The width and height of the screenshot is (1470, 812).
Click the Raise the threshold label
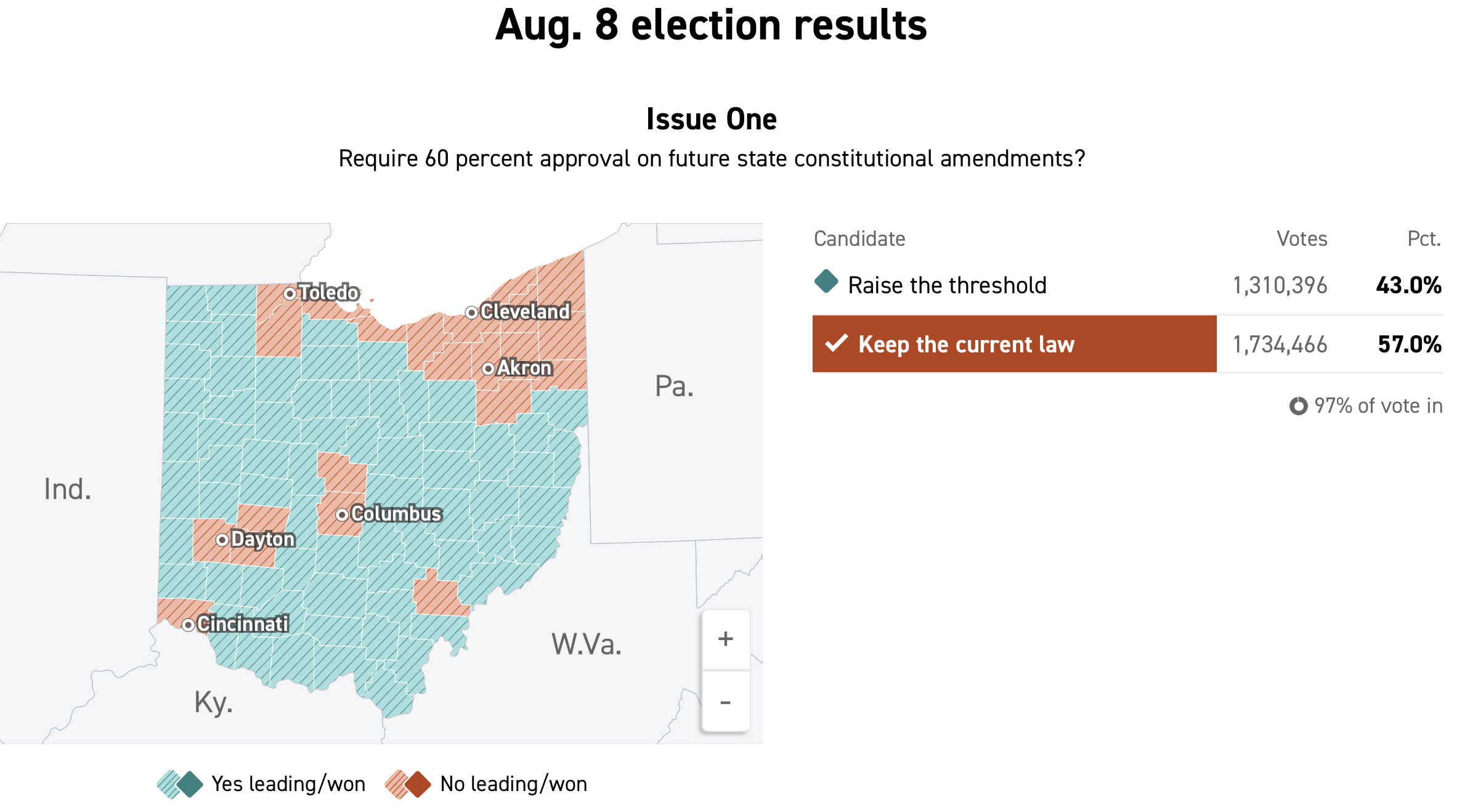947,285
